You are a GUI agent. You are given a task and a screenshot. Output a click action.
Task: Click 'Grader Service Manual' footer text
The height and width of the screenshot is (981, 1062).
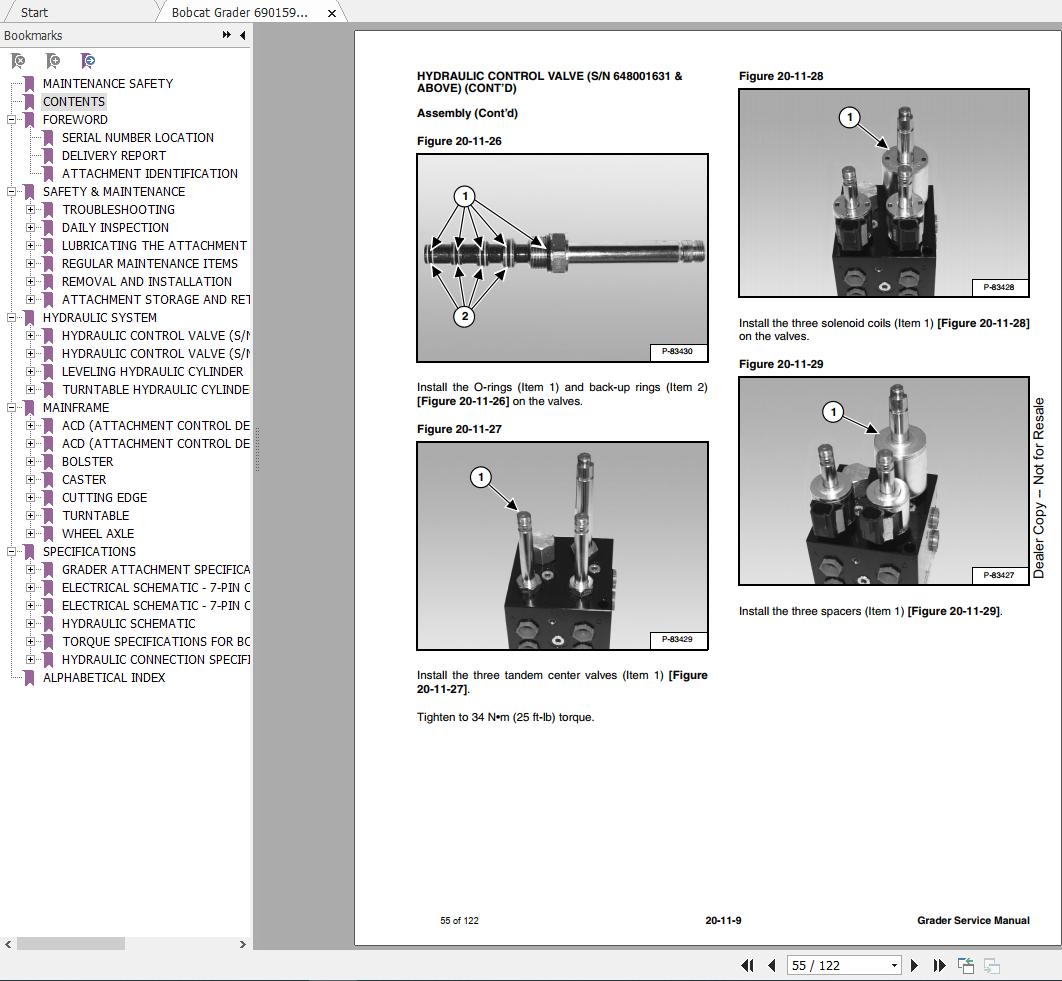[973, 921]
